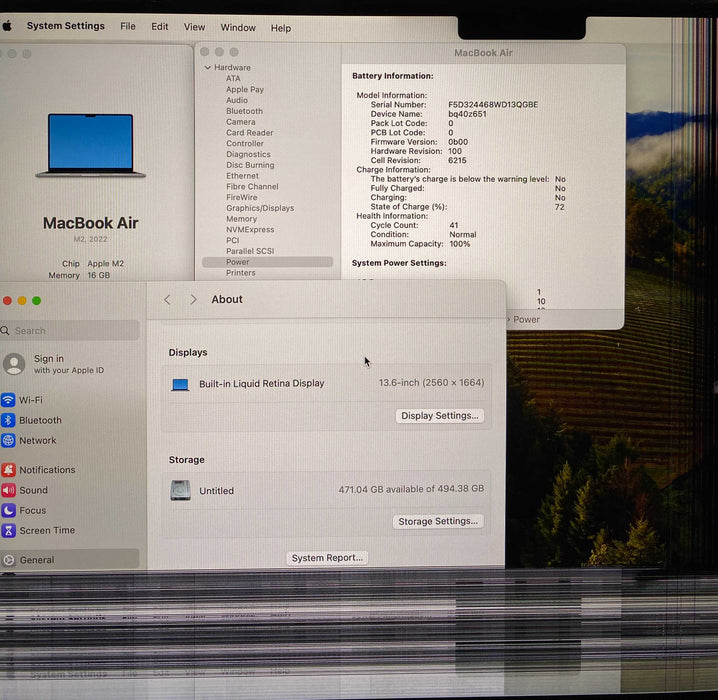Select Memory in hardware list
Screen dimensions: 718x700
[x=241, y=219]
